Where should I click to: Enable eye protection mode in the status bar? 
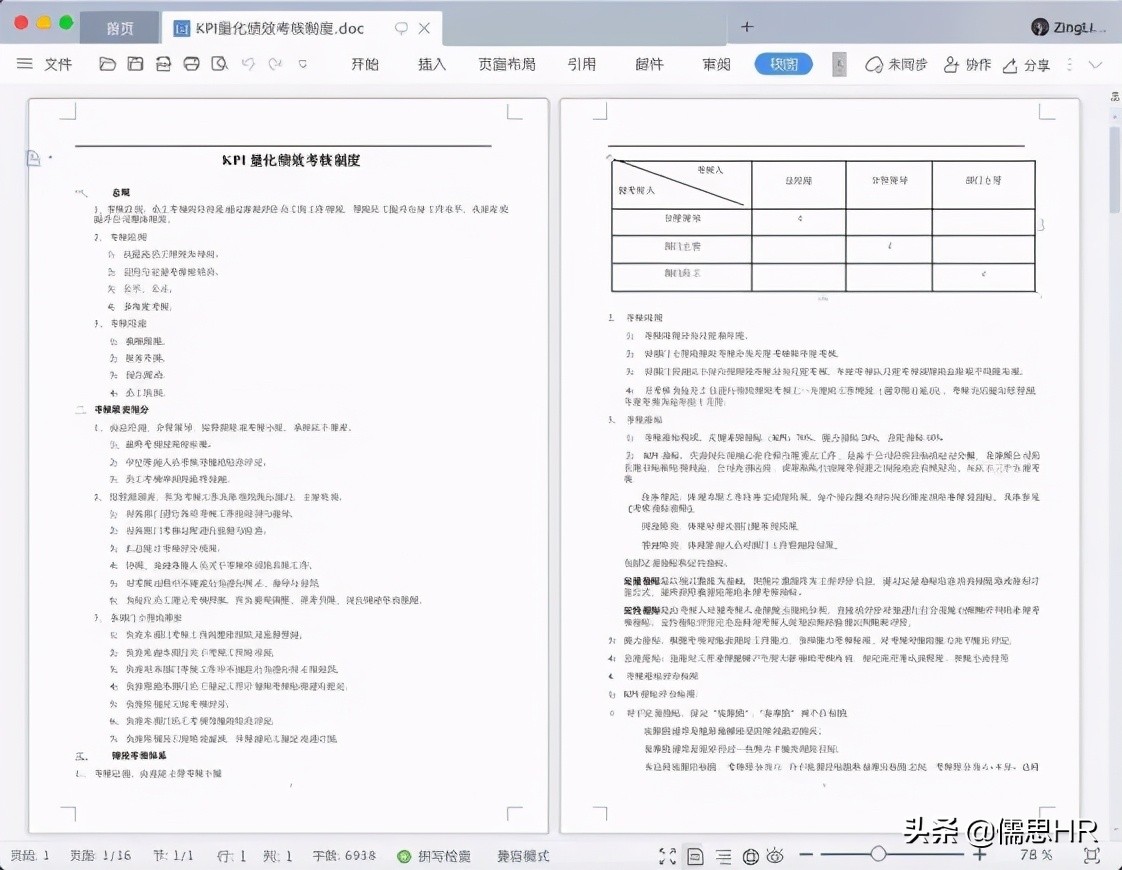(x=777, y=856)
